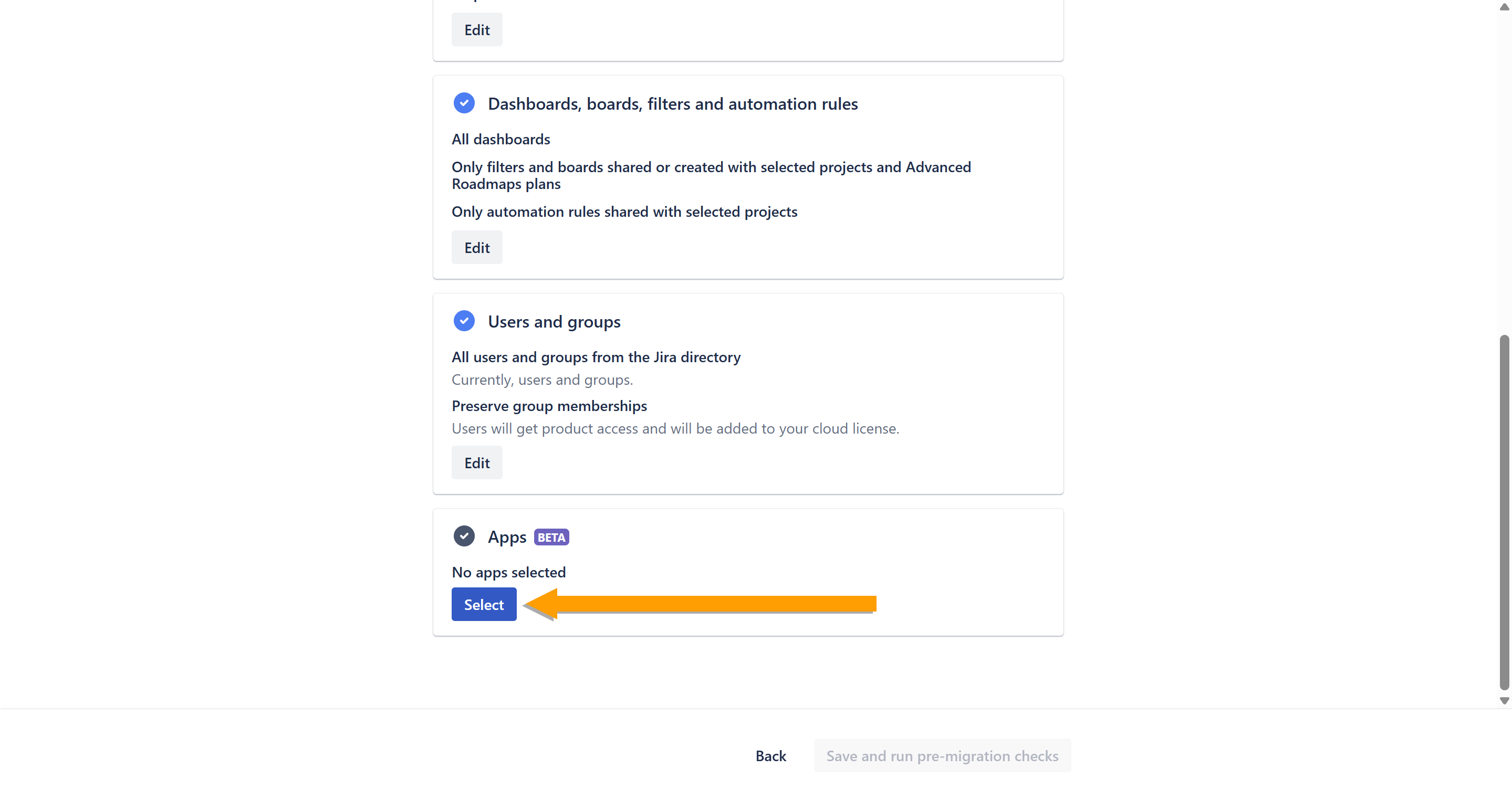
Task: Click the Dashboards section checkmark icon
Action: click(464, 103)
